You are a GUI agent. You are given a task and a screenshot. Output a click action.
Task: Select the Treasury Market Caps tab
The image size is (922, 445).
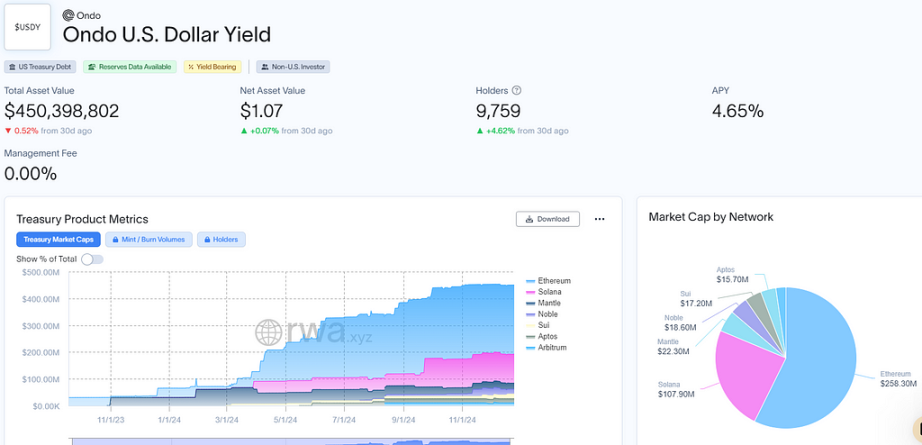(58, 239)
